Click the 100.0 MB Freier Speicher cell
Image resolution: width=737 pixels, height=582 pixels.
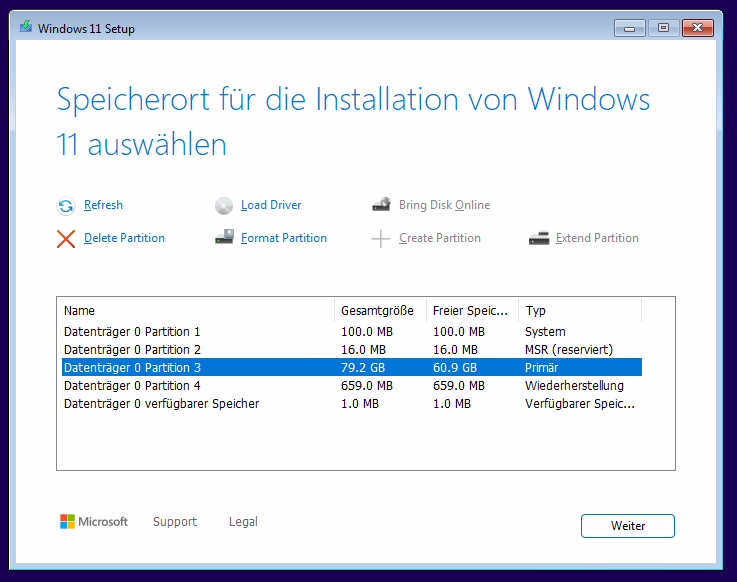[x=459, y=331]
